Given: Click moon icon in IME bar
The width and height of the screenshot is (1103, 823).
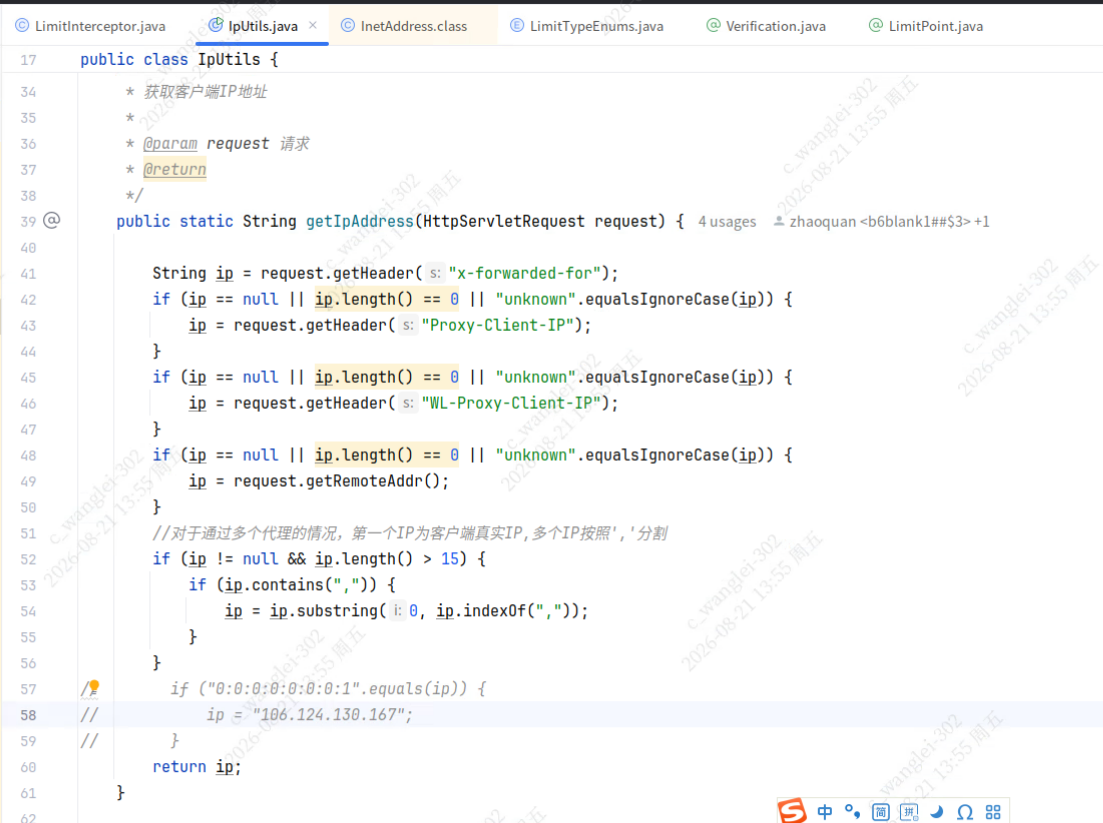Looking at the screenshot, I should pos(937,812).
